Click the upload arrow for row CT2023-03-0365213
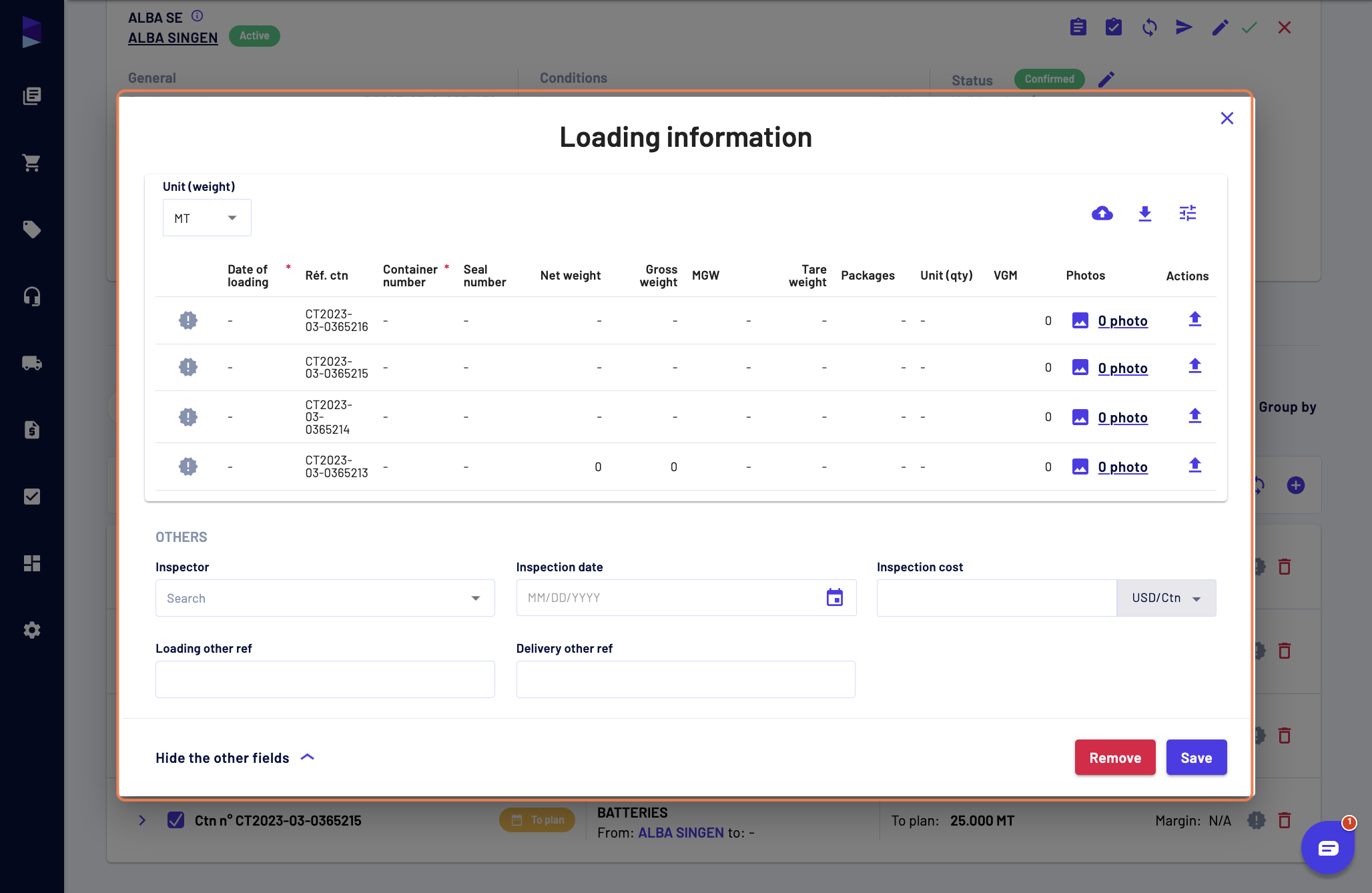The height and width of the screenshot is (893, 1372). click(x=1194, y=465)
